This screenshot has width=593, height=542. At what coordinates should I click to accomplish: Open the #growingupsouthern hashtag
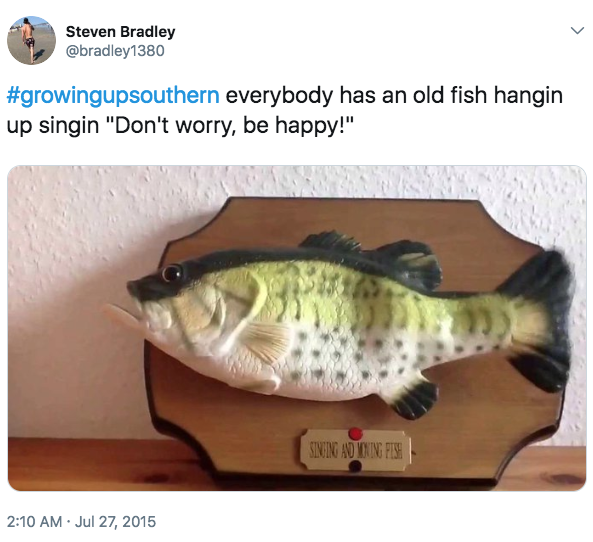(x=113, y=96)
